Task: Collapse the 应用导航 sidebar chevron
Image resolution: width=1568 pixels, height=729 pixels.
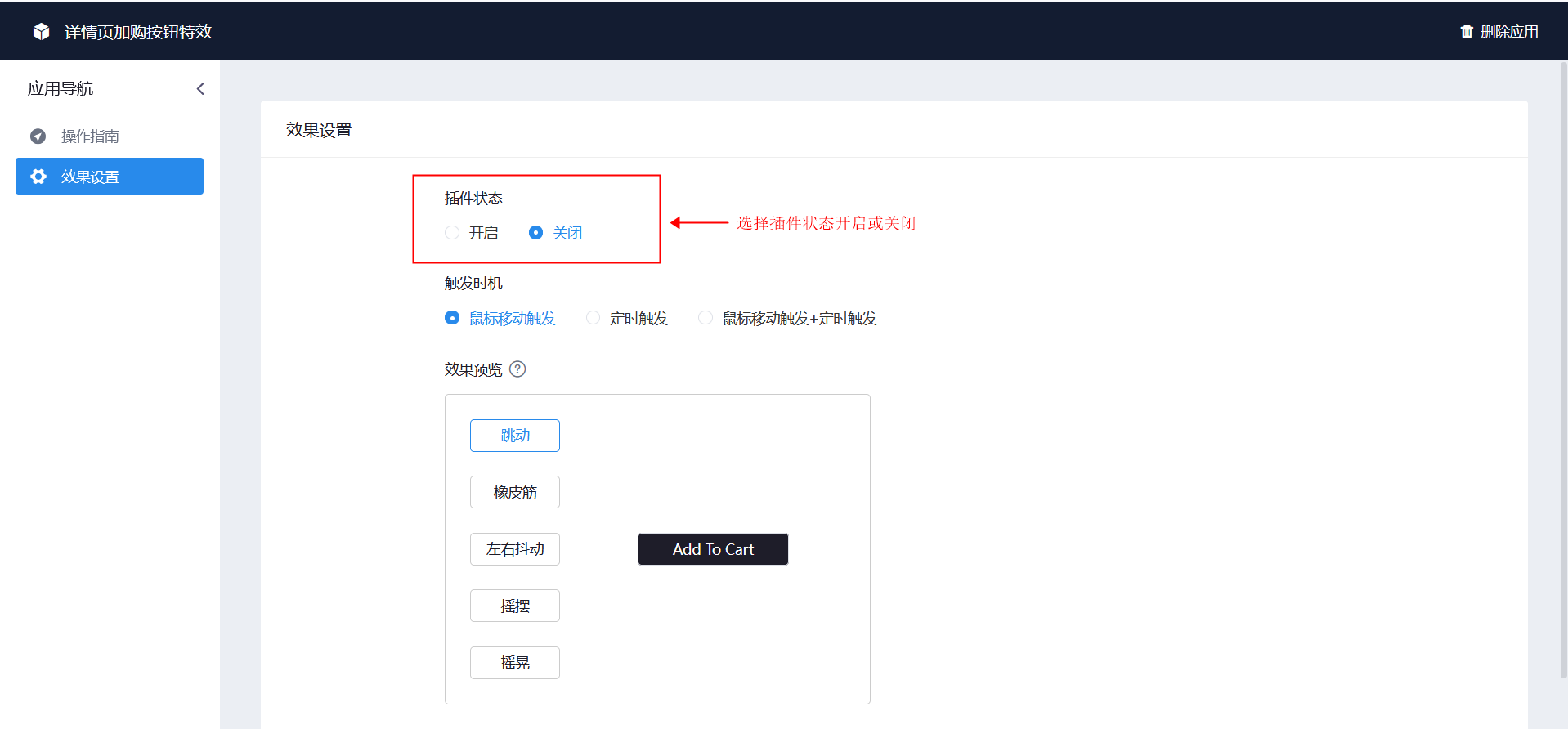Action: 200,89
